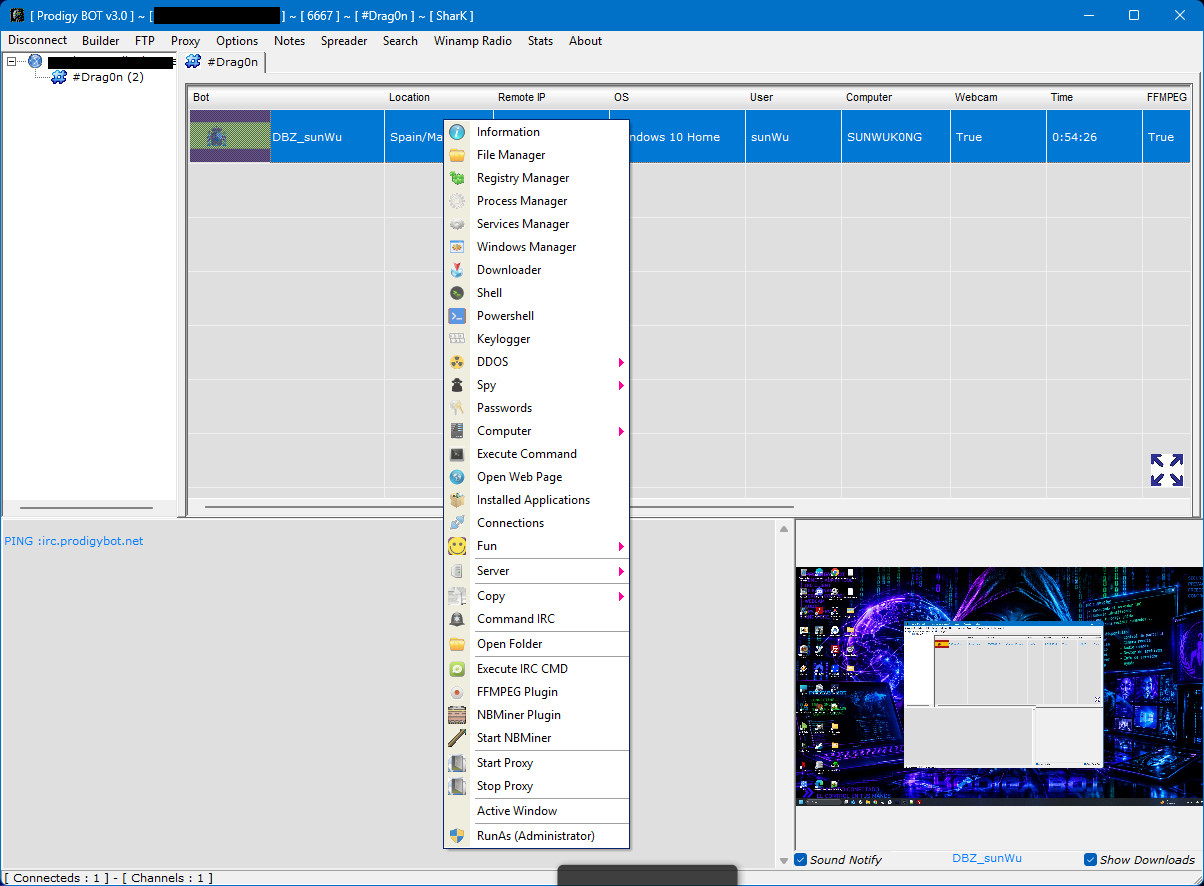Click the Stop Proxy icon
1204x886 pixels.
point(457,786)
